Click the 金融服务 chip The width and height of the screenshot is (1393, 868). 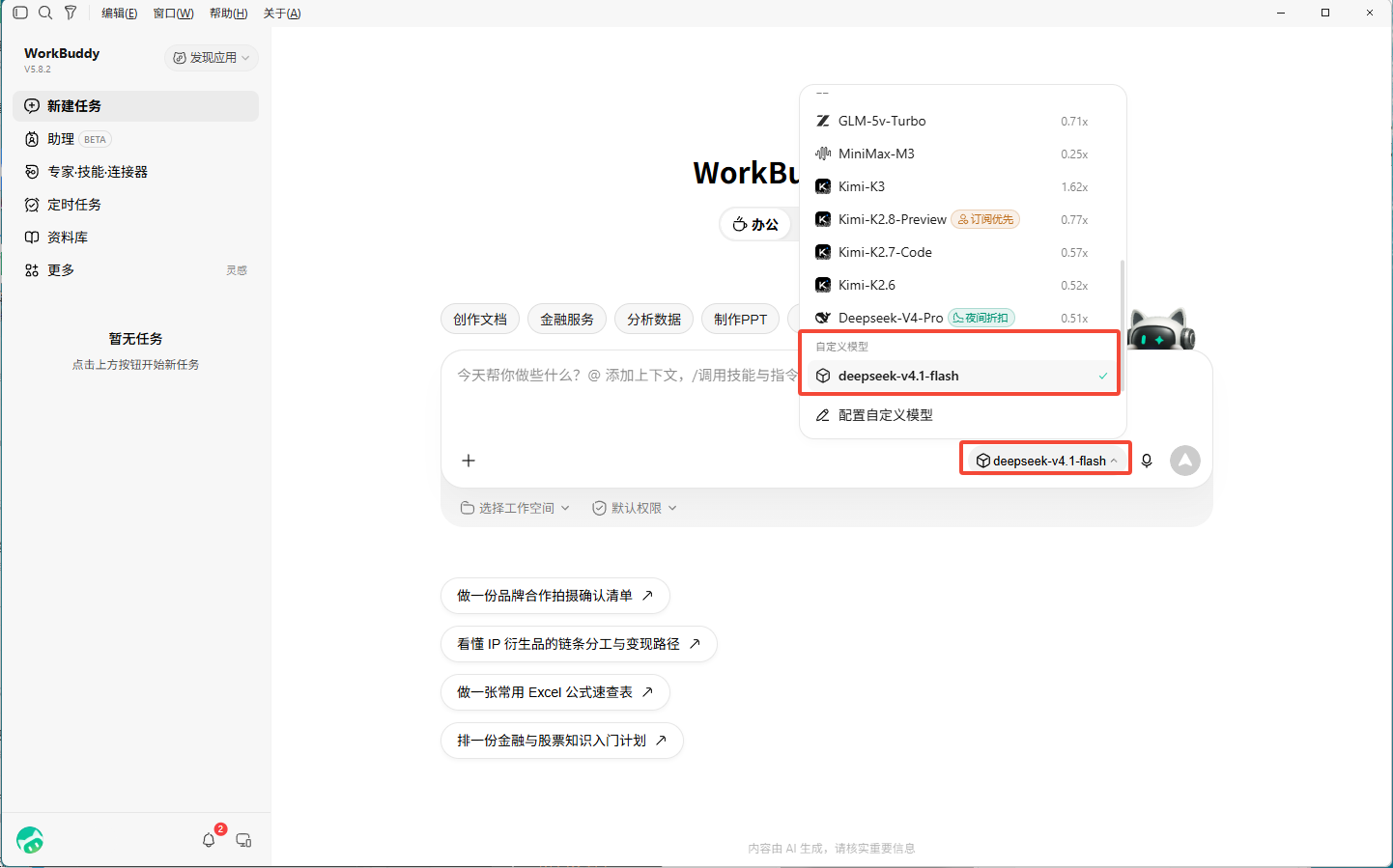coord(567,320)
